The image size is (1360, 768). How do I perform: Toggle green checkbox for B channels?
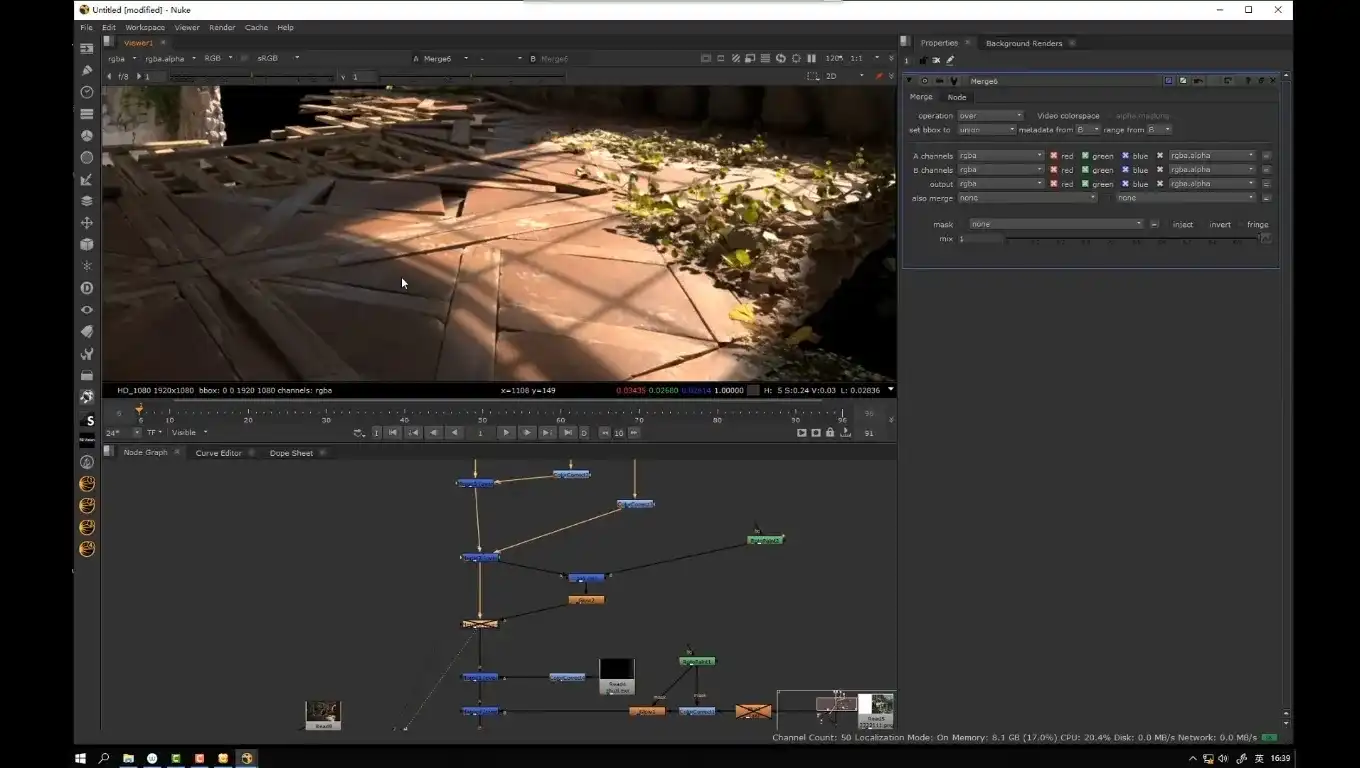[x=1085, y=170]
